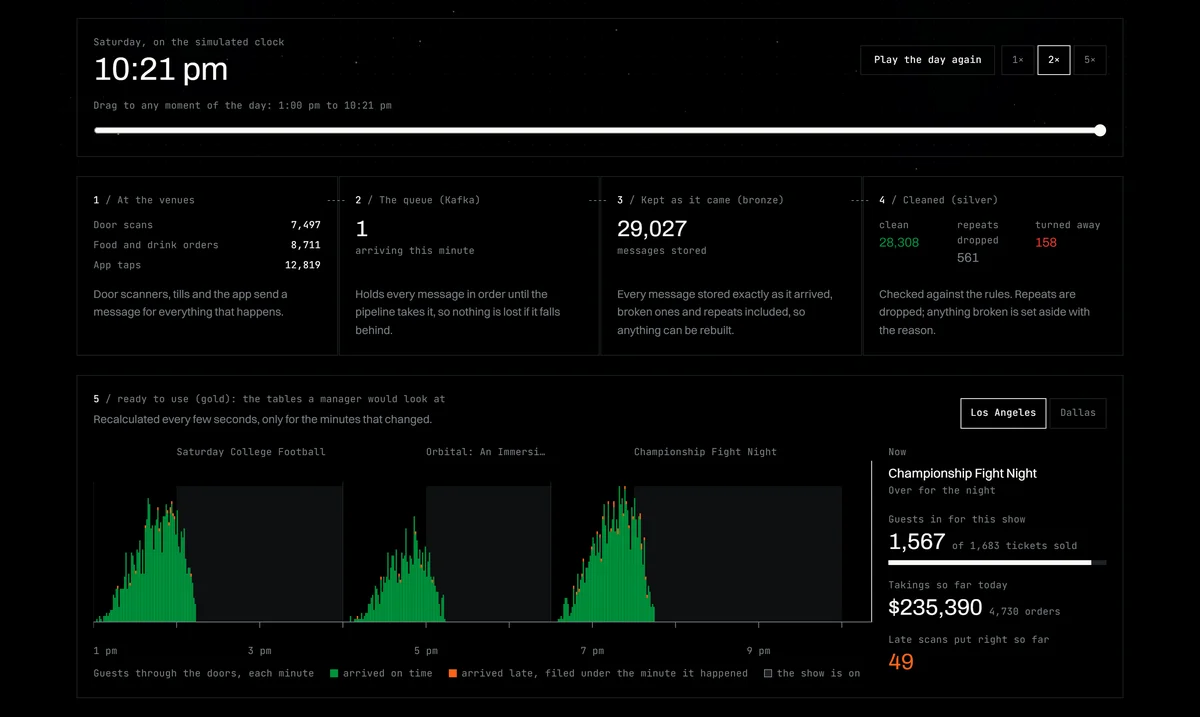Screen dimensions: 1200x717
Task: Click the orange "arrived late" legend swatch
Action: [x=453, y=674]
